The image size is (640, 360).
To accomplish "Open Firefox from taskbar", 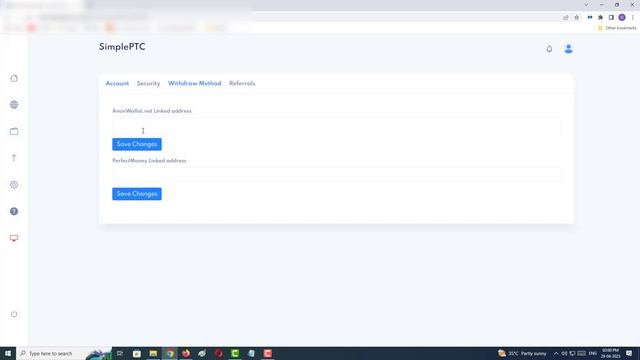I will coord(186,353).
